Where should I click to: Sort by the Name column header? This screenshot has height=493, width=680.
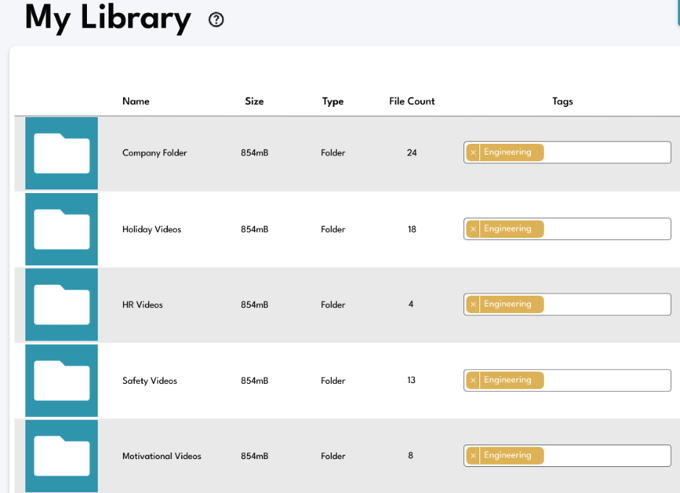pyautogui.click(x=136, y=101)
